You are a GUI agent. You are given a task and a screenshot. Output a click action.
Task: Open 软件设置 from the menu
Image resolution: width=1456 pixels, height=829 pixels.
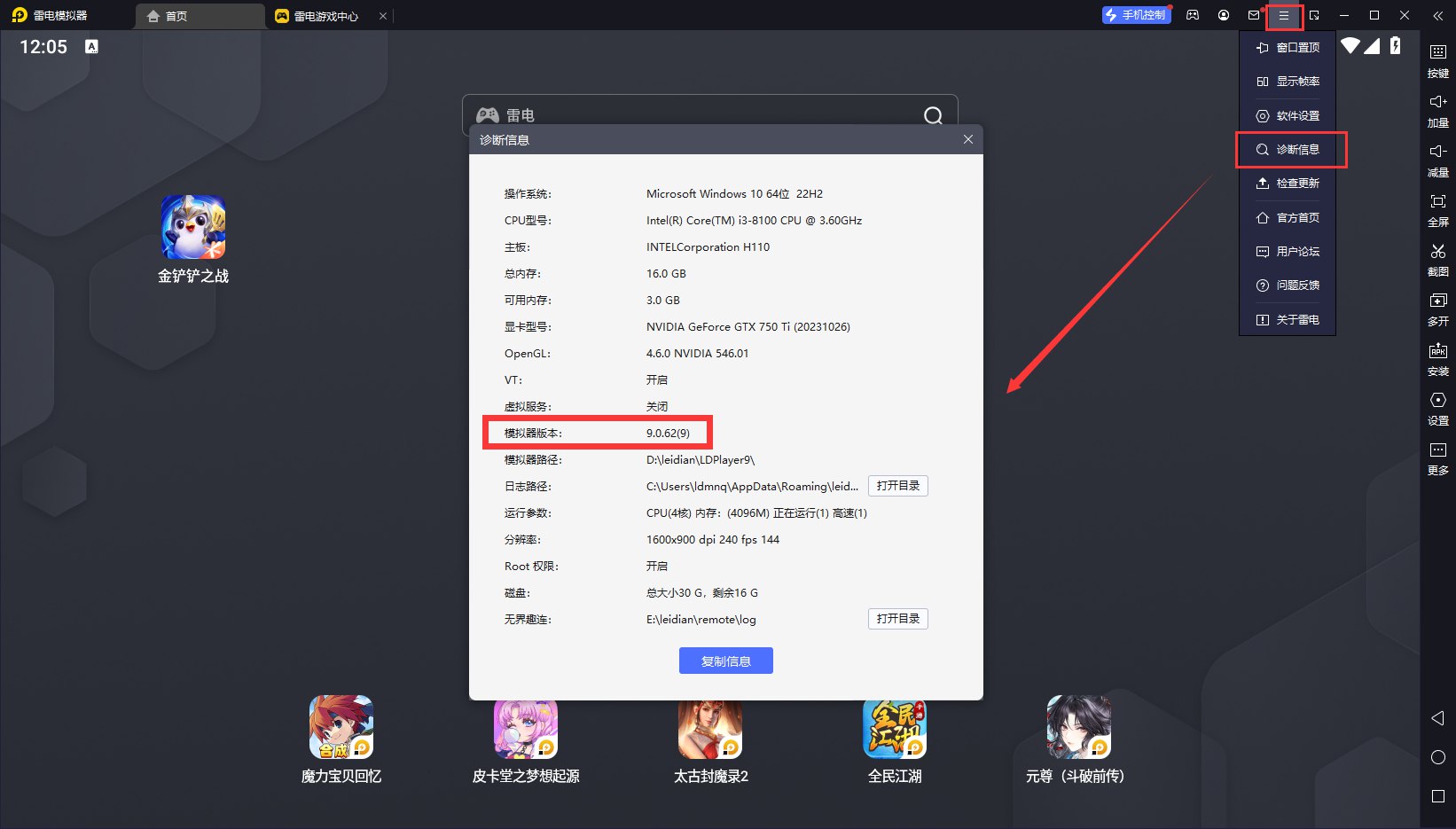[1288, 116]
